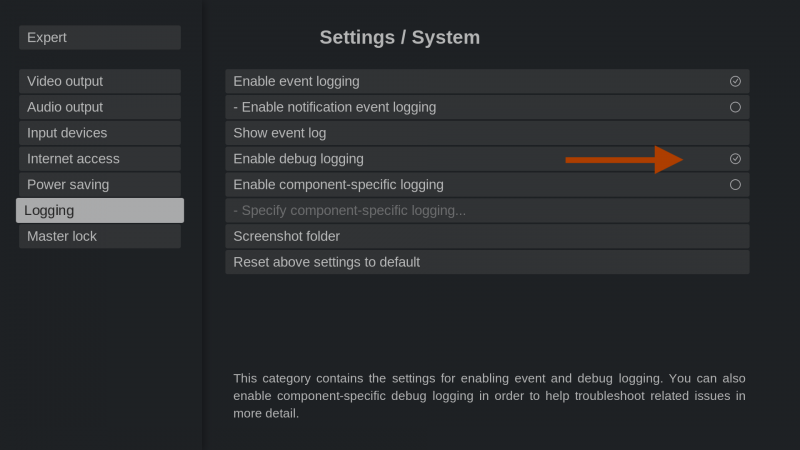Click the Settings / System heading
The image size is (800, 450).
tap(399, 38)
